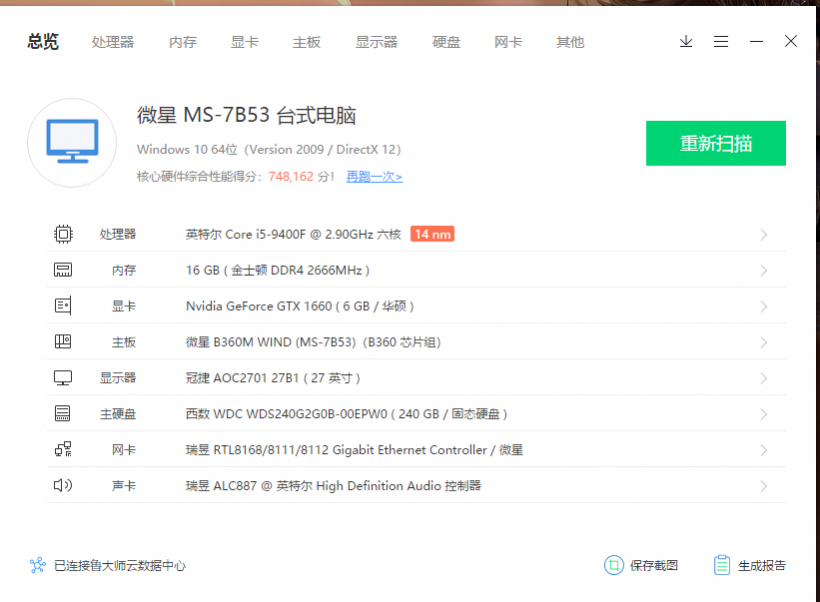Click the download arrow icon in title bar
Viewport: 820px width, 602px height.
click(x=686, y=41)
